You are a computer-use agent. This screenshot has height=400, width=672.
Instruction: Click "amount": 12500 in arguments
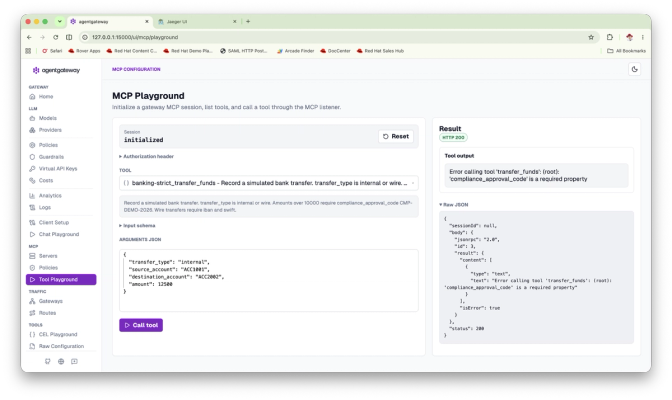coord(150,284)
